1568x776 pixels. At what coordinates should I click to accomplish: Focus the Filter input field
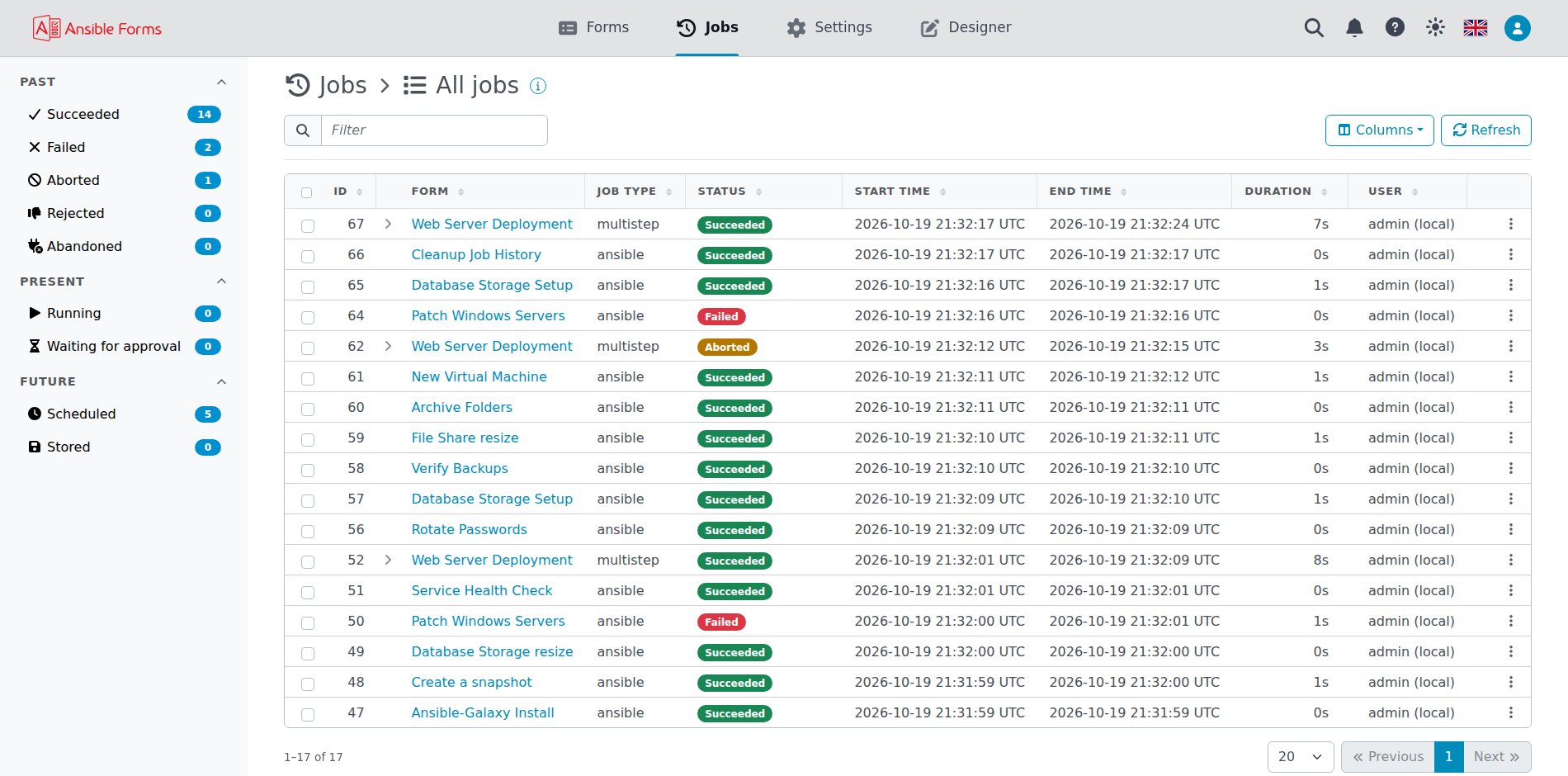click(434, 130)
